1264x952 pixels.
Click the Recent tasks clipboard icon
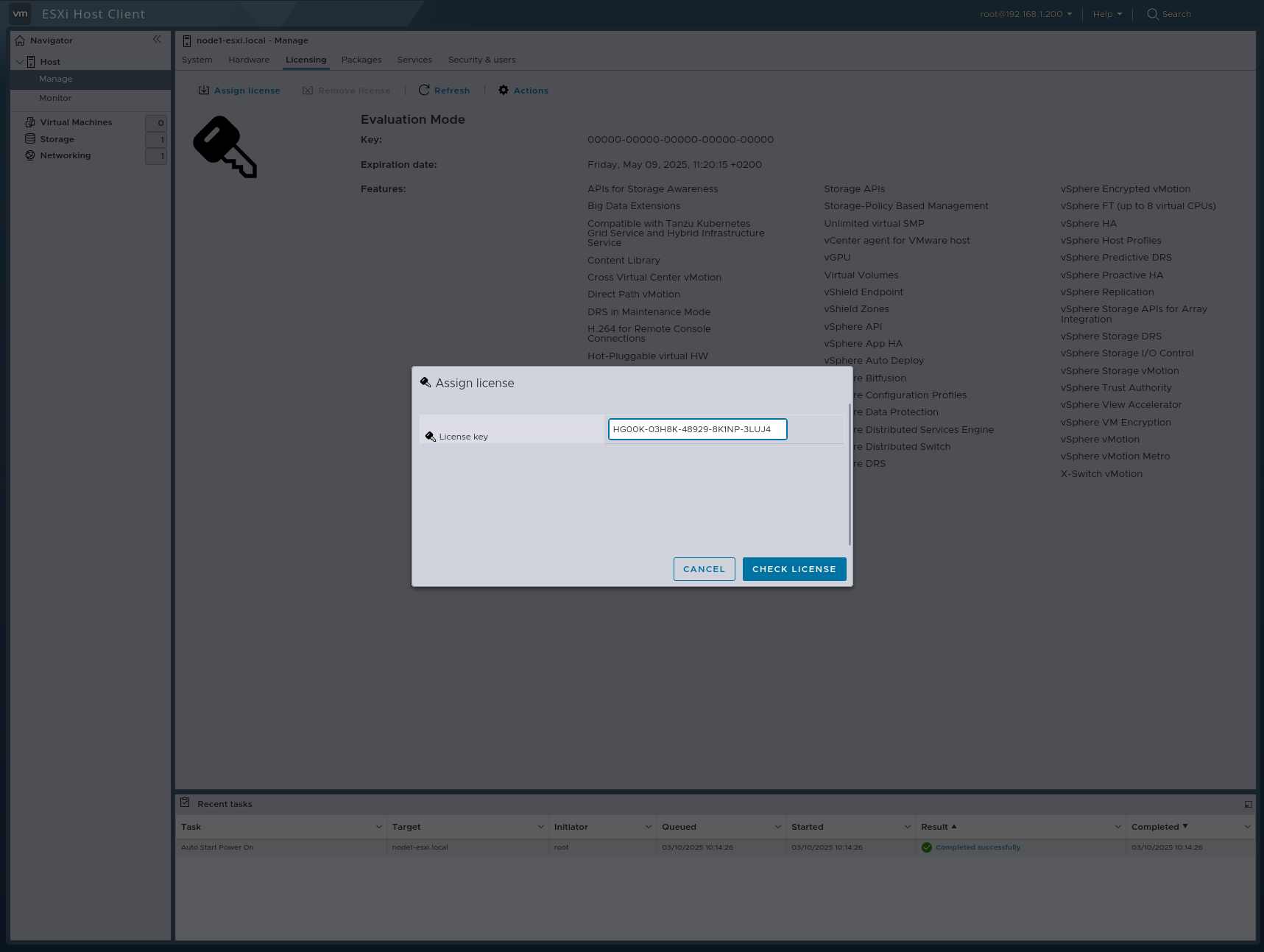[x=186, y=803]
